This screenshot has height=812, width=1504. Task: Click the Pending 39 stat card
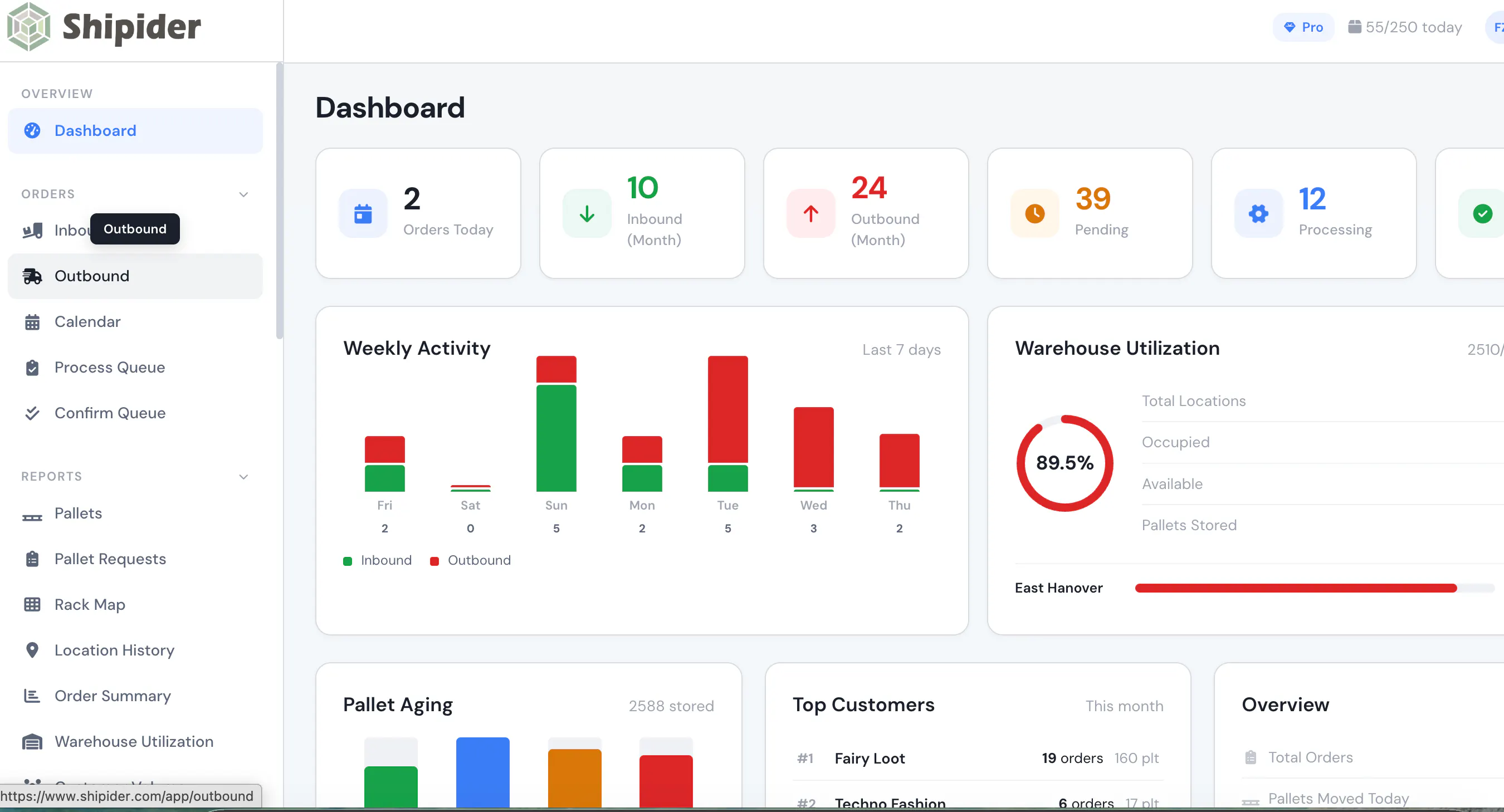(x=1090, y=213)
